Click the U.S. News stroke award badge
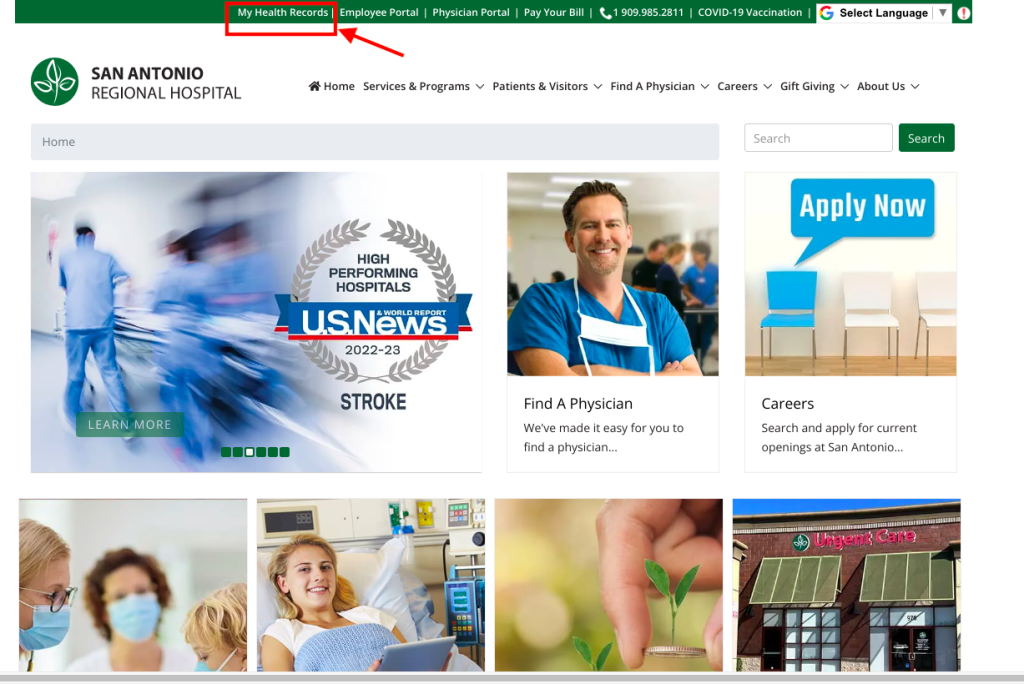The image size is (1024, 684). 373,315
